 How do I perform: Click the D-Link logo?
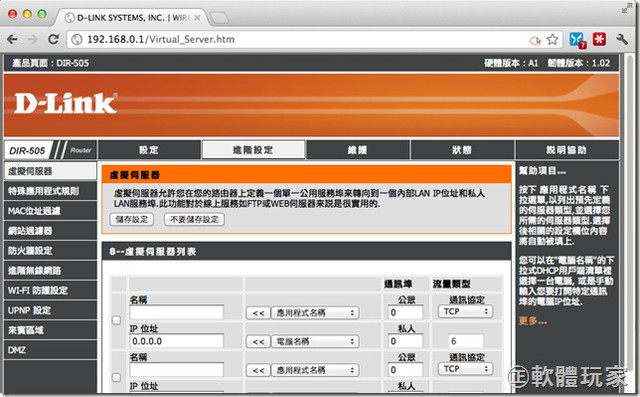click(x=65, y=103)
